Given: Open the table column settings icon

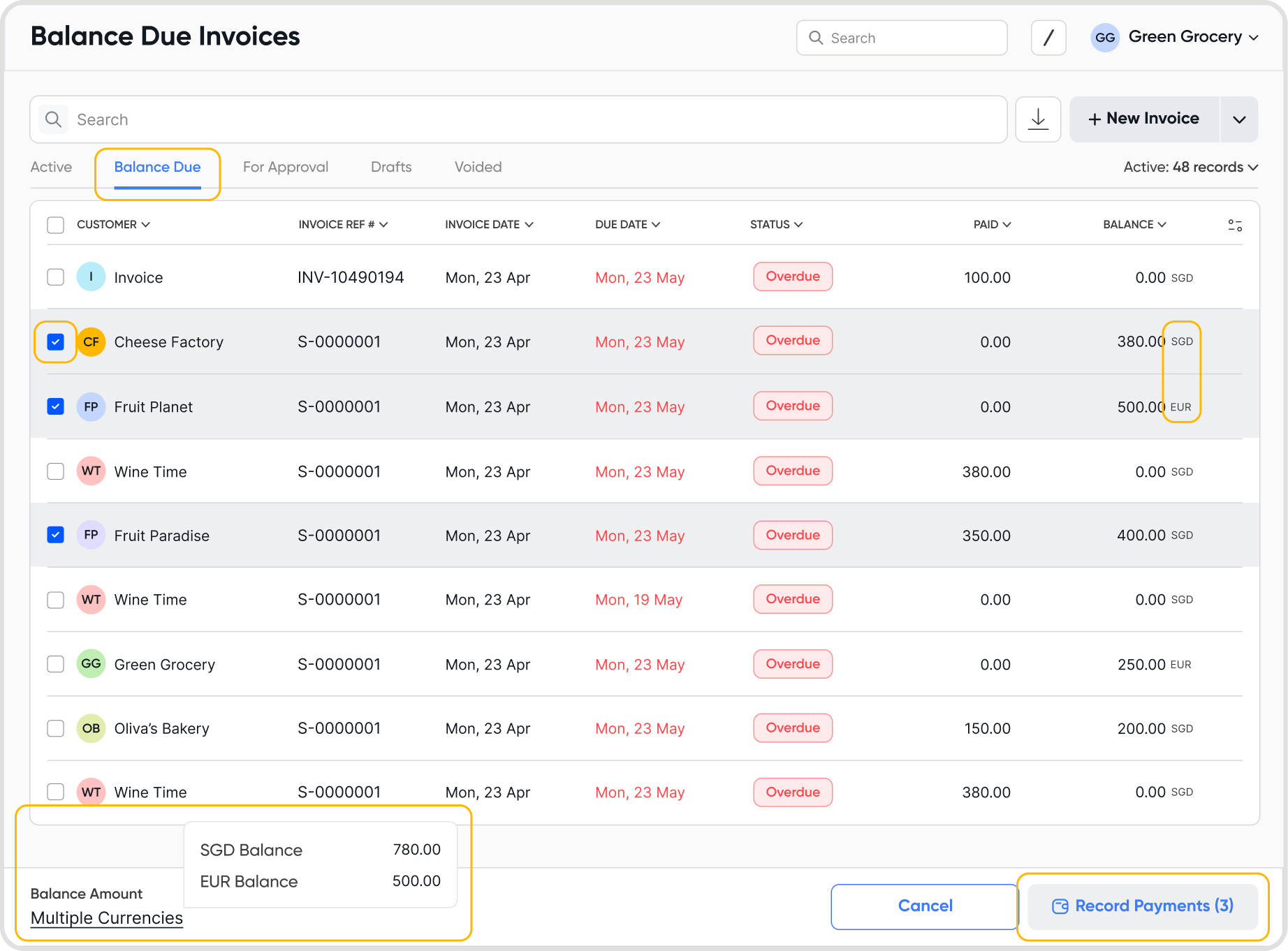Looking at the screenshot, I should click(x=1234, y=225).
